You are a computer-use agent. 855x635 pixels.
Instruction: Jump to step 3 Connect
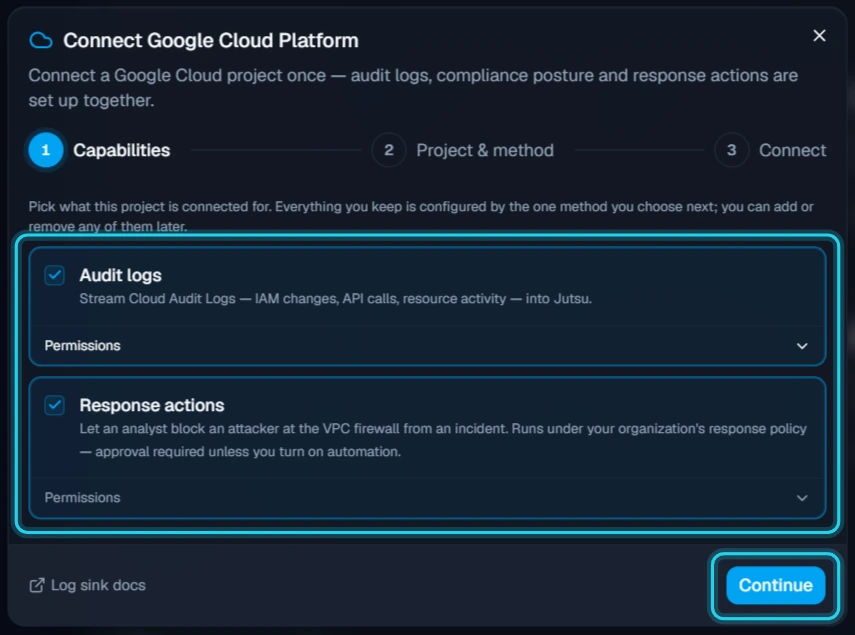tap(770, 150)
